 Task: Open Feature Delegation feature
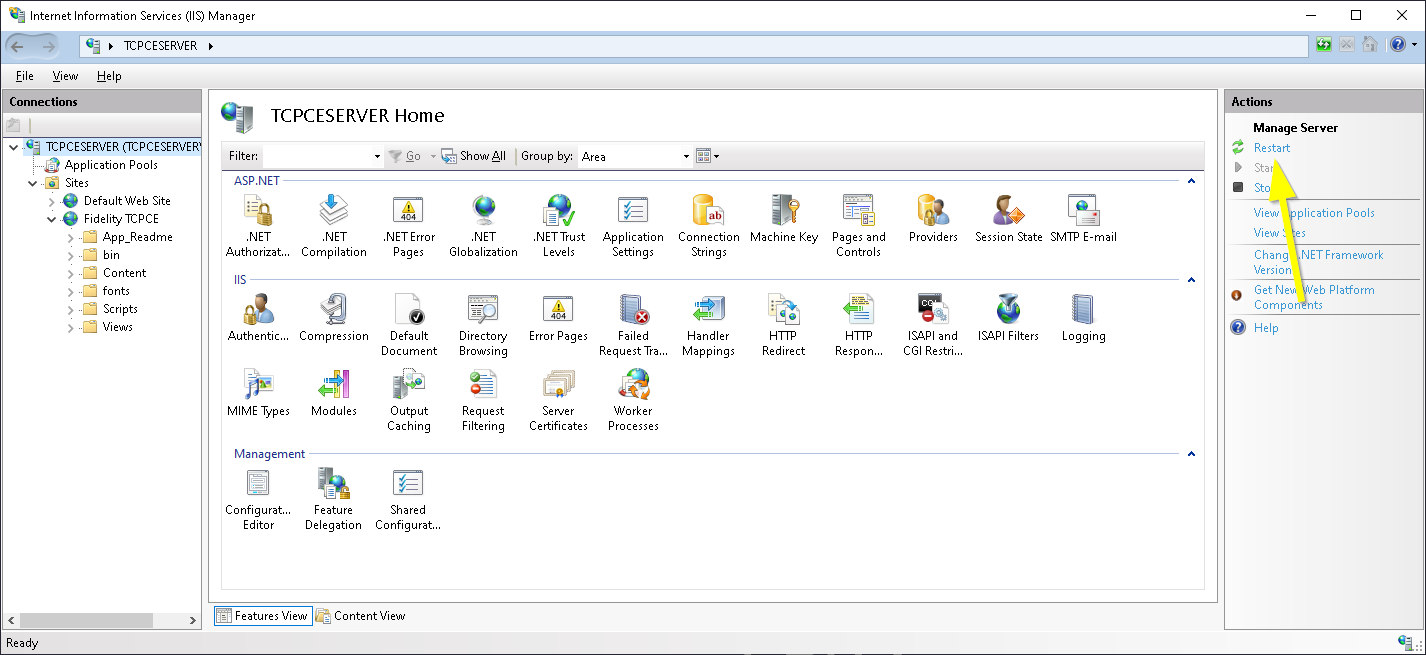point(333,499)
